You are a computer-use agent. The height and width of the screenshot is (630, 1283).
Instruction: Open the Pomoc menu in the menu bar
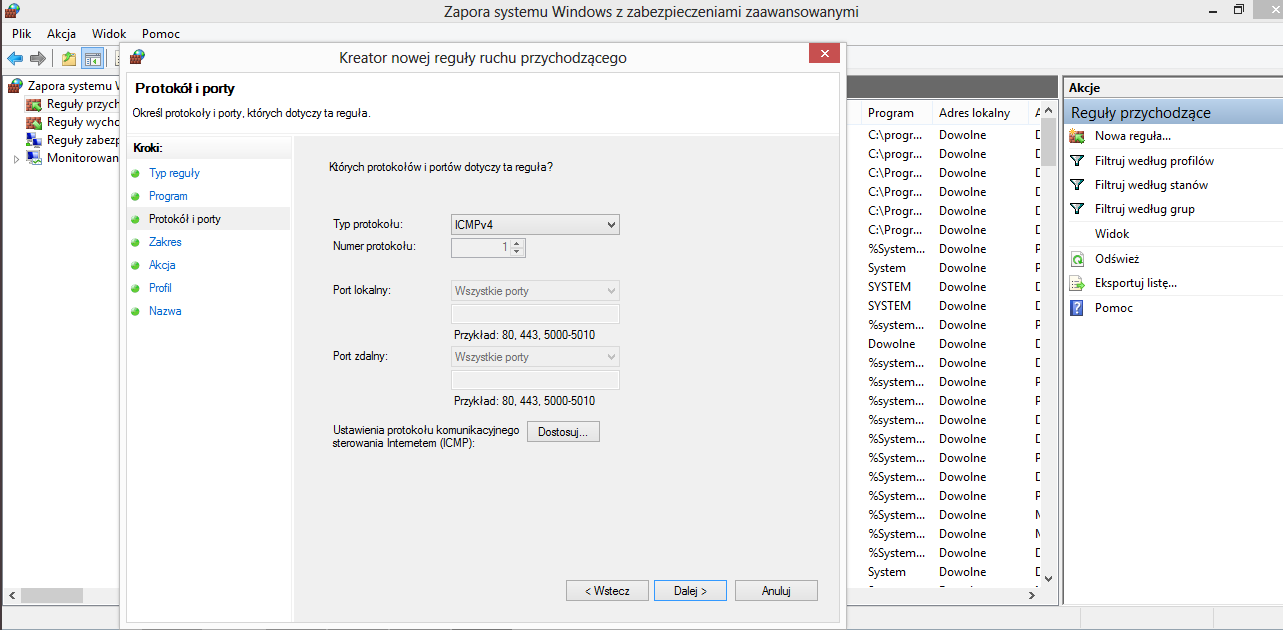tap(161, 33)
